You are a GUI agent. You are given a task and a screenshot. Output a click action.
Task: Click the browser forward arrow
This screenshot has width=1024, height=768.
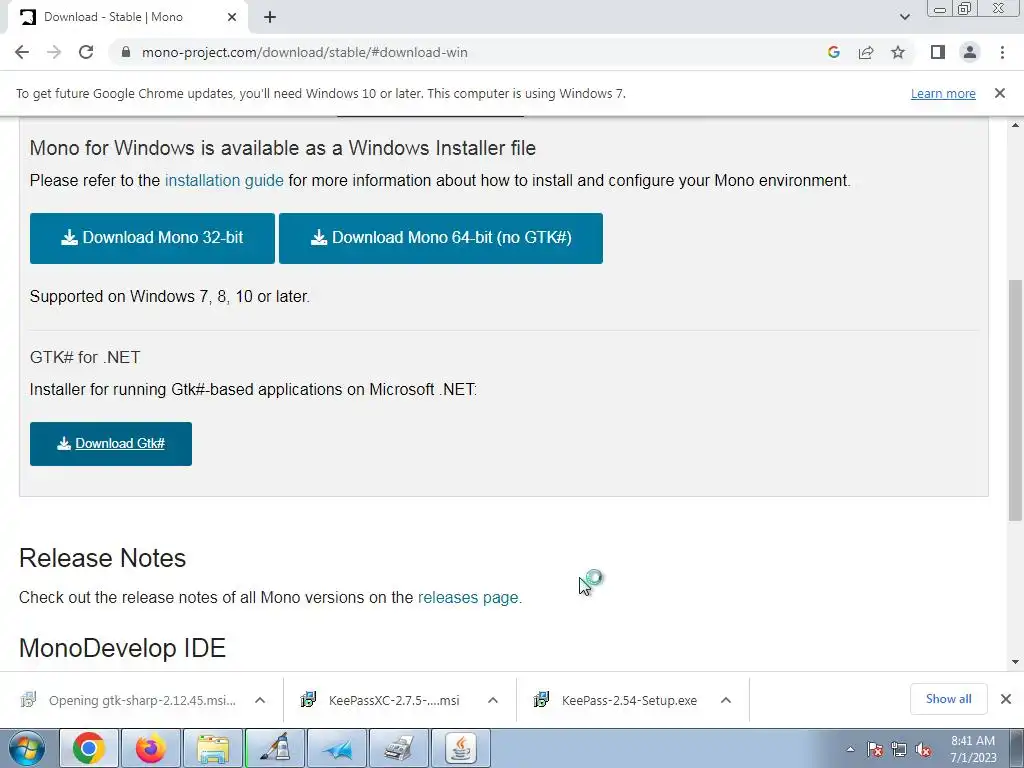(54, 52)
